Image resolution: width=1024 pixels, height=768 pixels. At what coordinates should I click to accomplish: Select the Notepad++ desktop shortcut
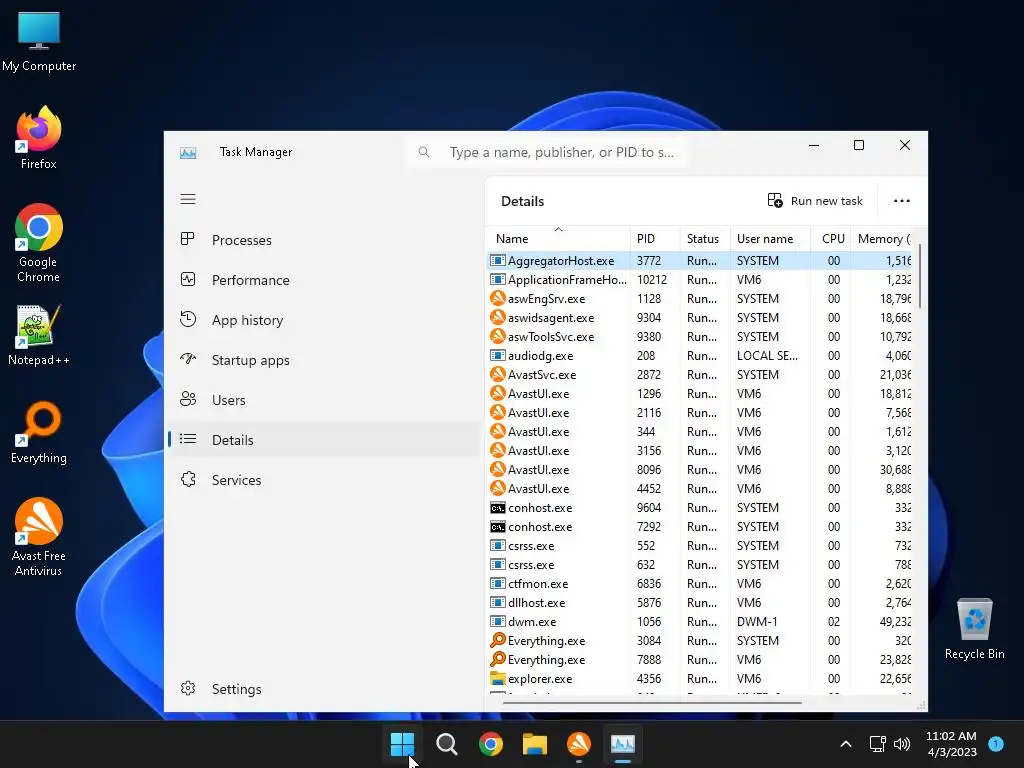point(39,334)
